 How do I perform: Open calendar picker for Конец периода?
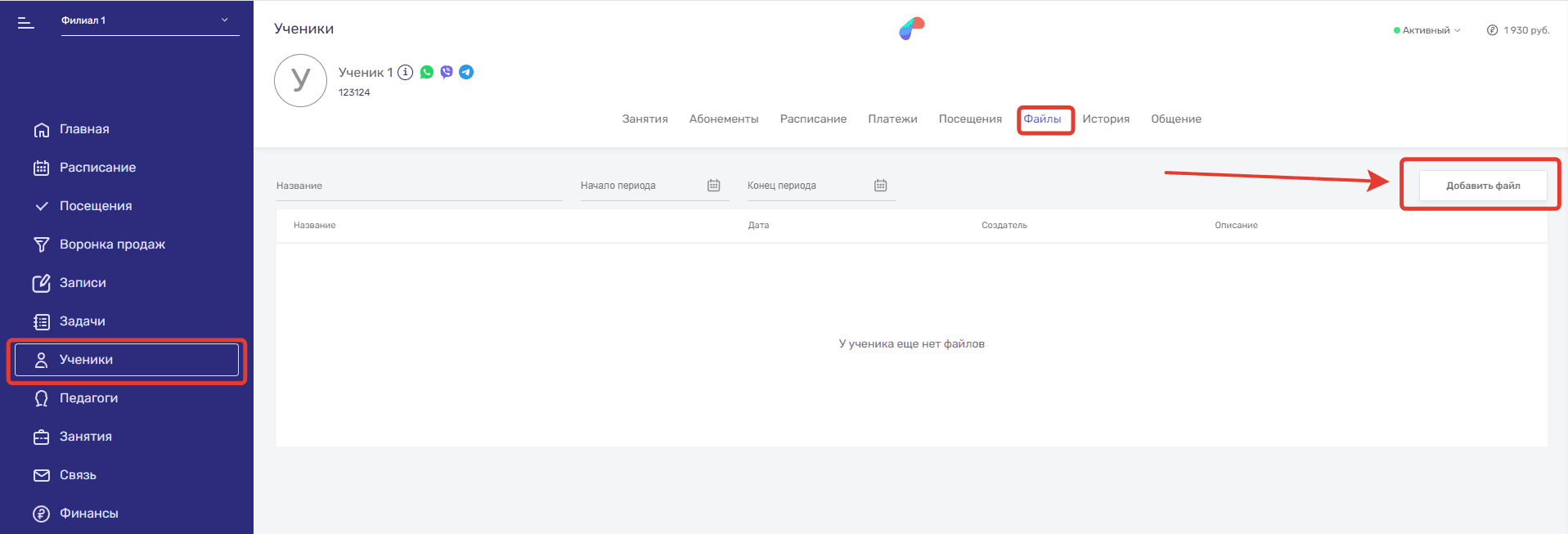(x=880, y=186)
